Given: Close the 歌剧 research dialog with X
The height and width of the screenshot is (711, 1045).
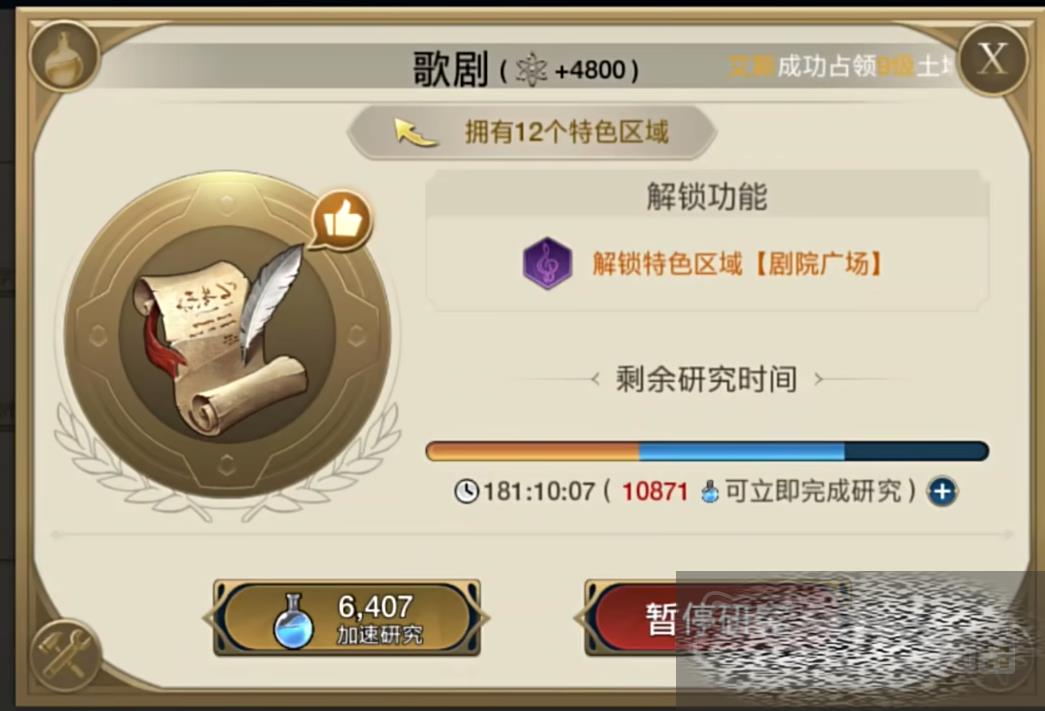Looking at the screenshot, I should [992, 59].
